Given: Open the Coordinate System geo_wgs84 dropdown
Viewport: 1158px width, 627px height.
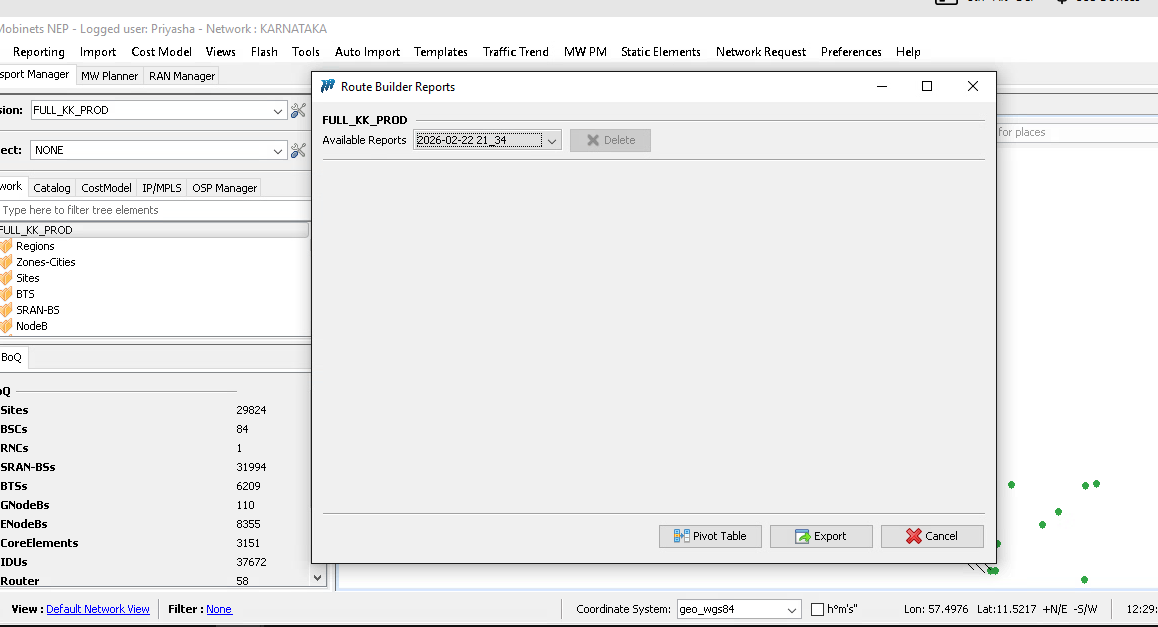Looking at the screenshot, I should [x=739, y=609].
